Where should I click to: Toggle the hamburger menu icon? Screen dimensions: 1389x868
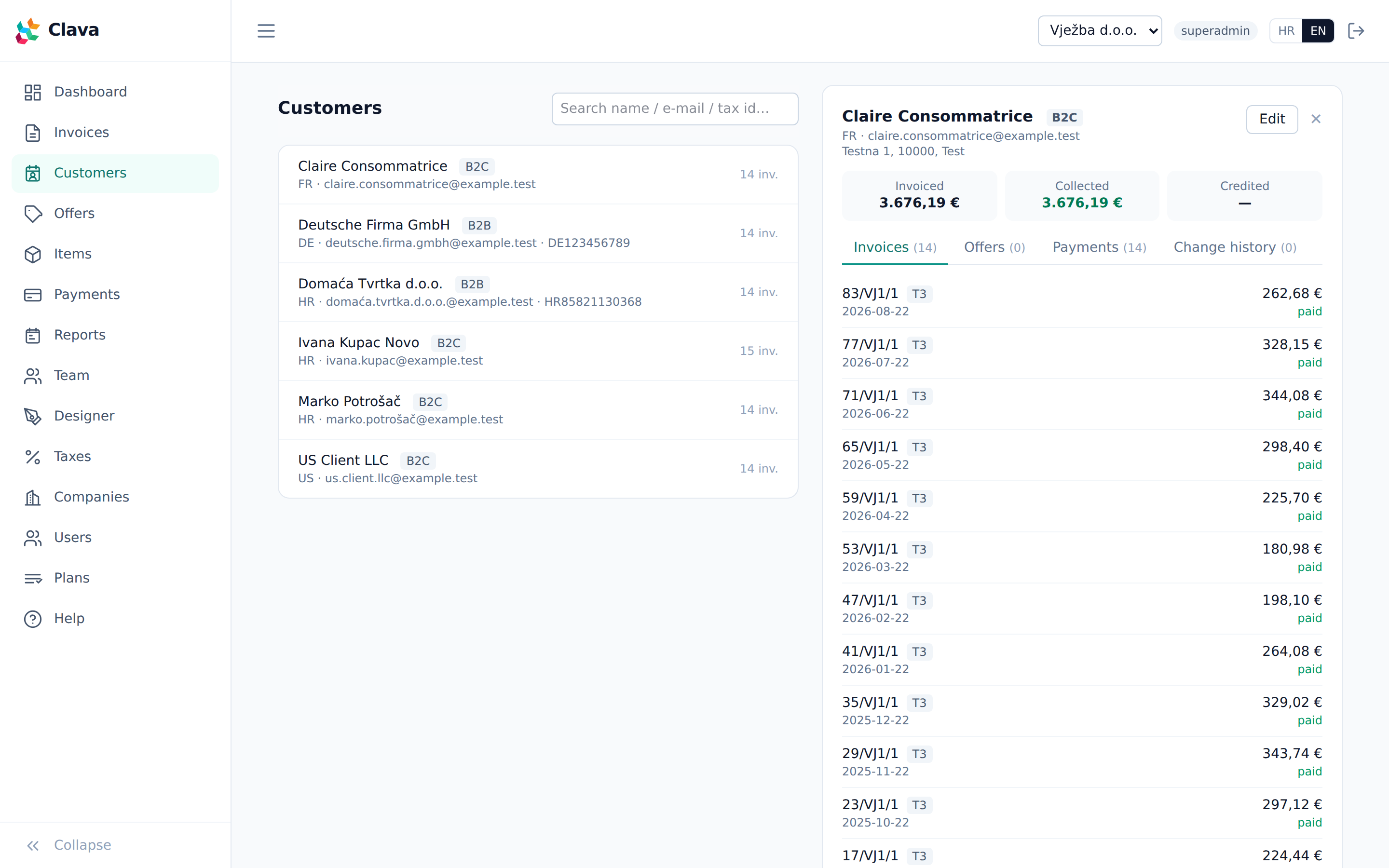266,30
